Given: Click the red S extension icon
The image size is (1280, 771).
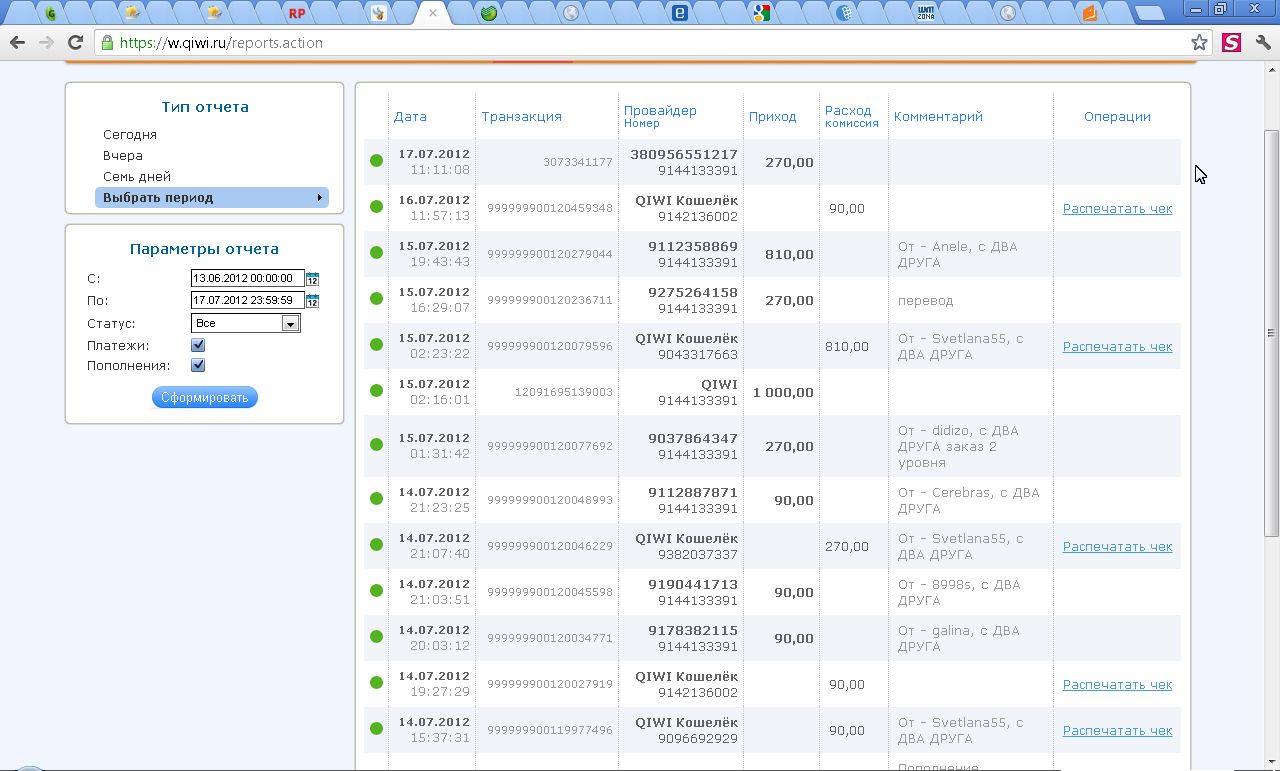Looking at the screenshot, I should point(1231,43).
